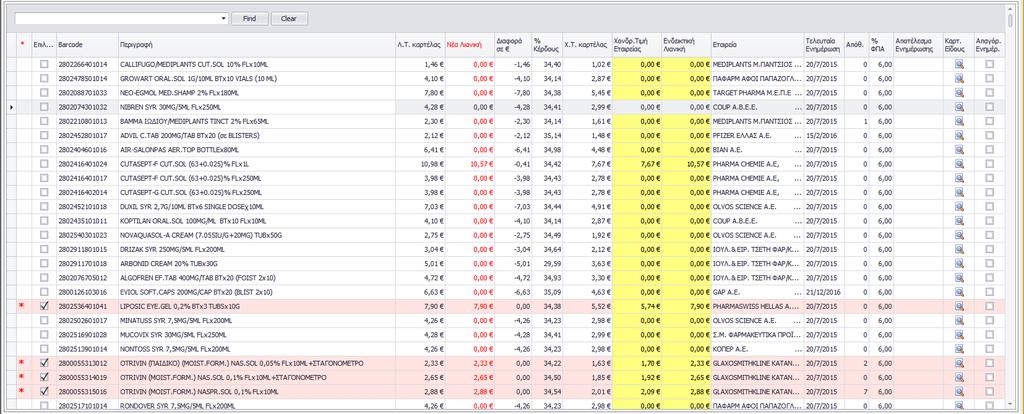Screen dimensions: 1024x414
Task: Click inside the search text field
Action: 118,18
